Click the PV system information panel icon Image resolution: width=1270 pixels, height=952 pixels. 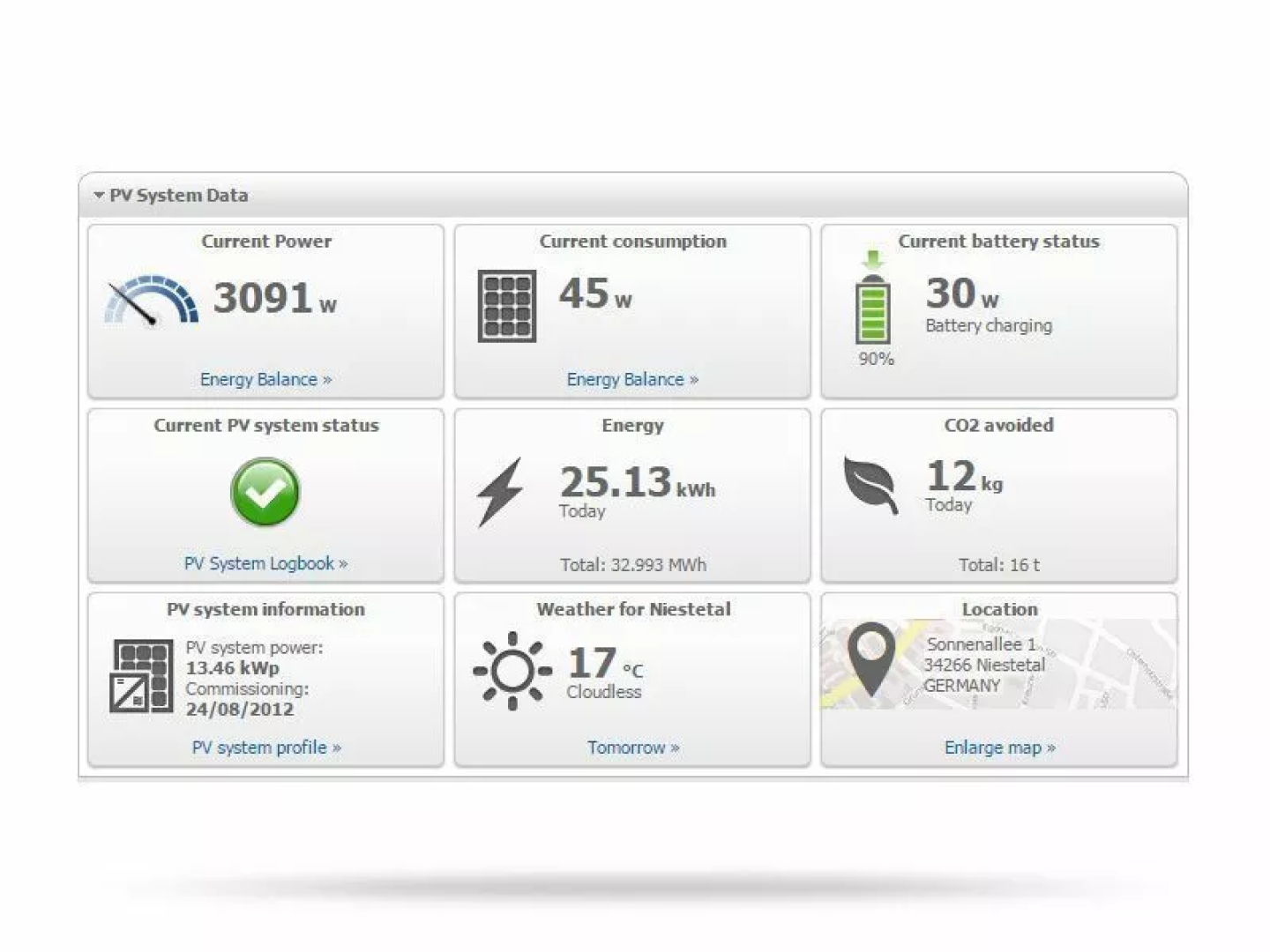141,676
